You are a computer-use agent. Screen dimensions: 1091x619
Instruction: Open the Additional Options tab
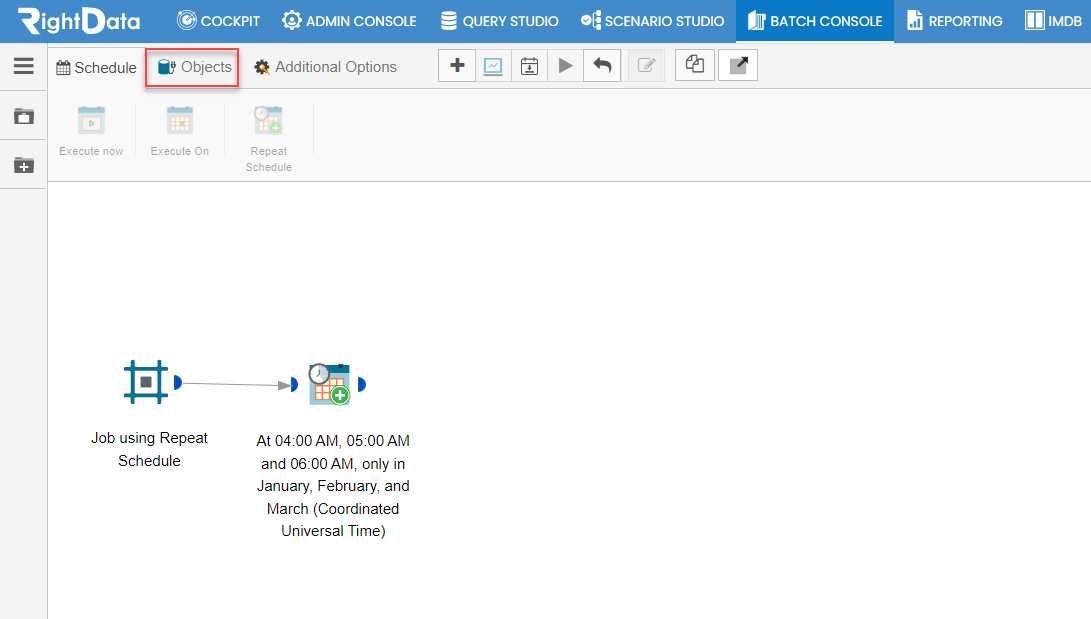(x=326, y=67)
